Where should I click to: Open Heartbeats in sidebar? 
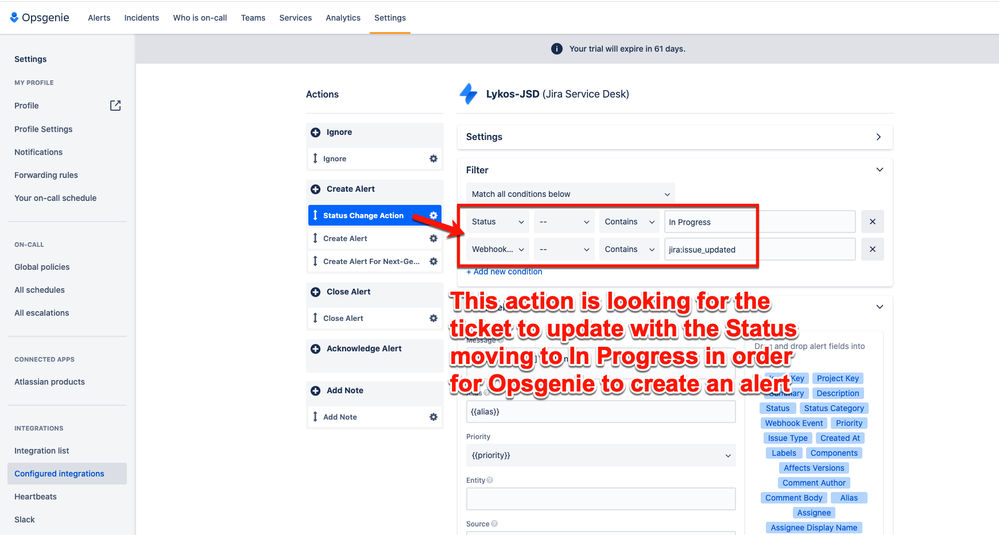click(x=36, y=496)
